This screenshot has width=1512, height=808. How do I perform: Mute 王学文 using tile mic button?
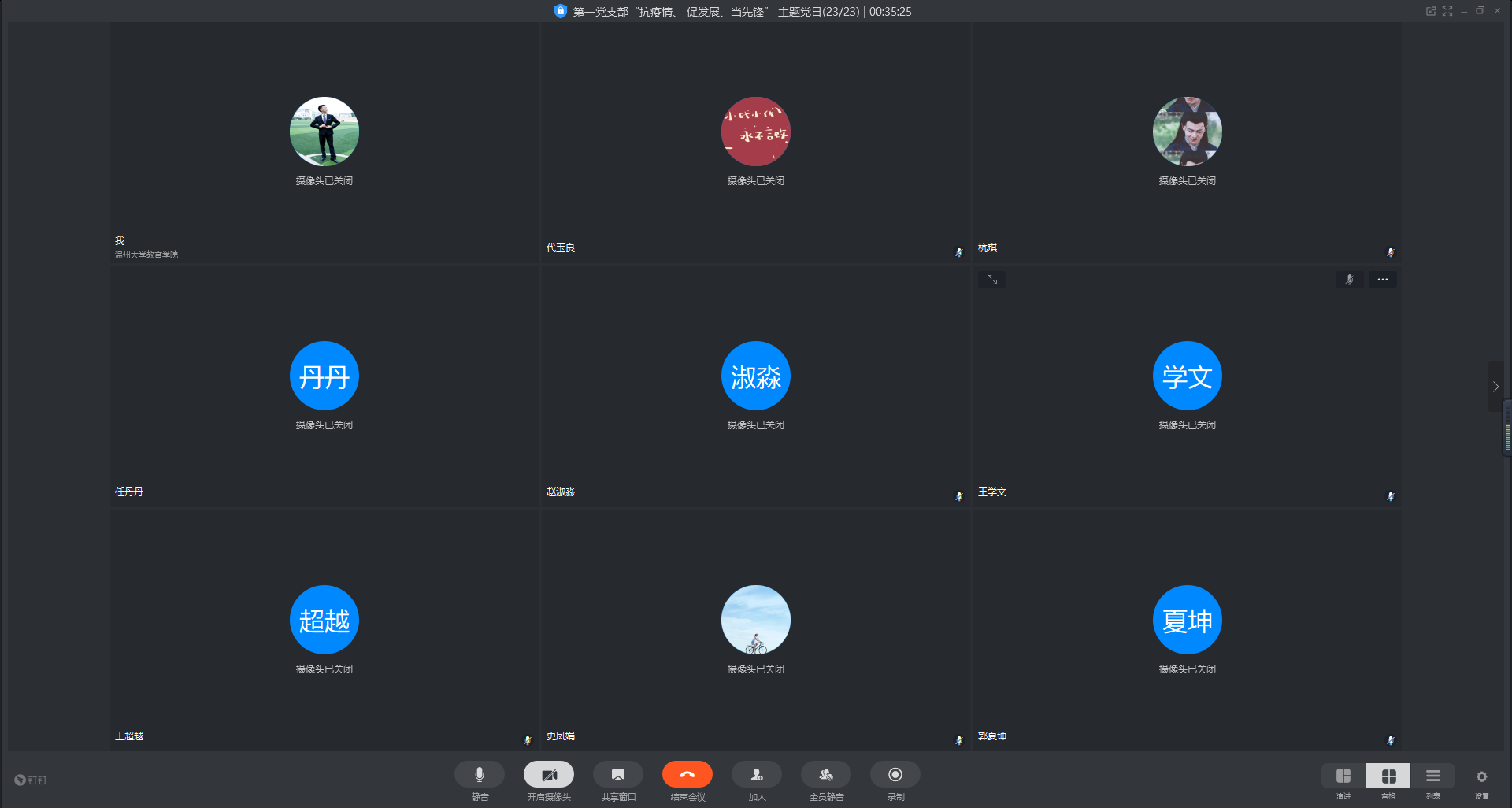(x=1349, y=280)
